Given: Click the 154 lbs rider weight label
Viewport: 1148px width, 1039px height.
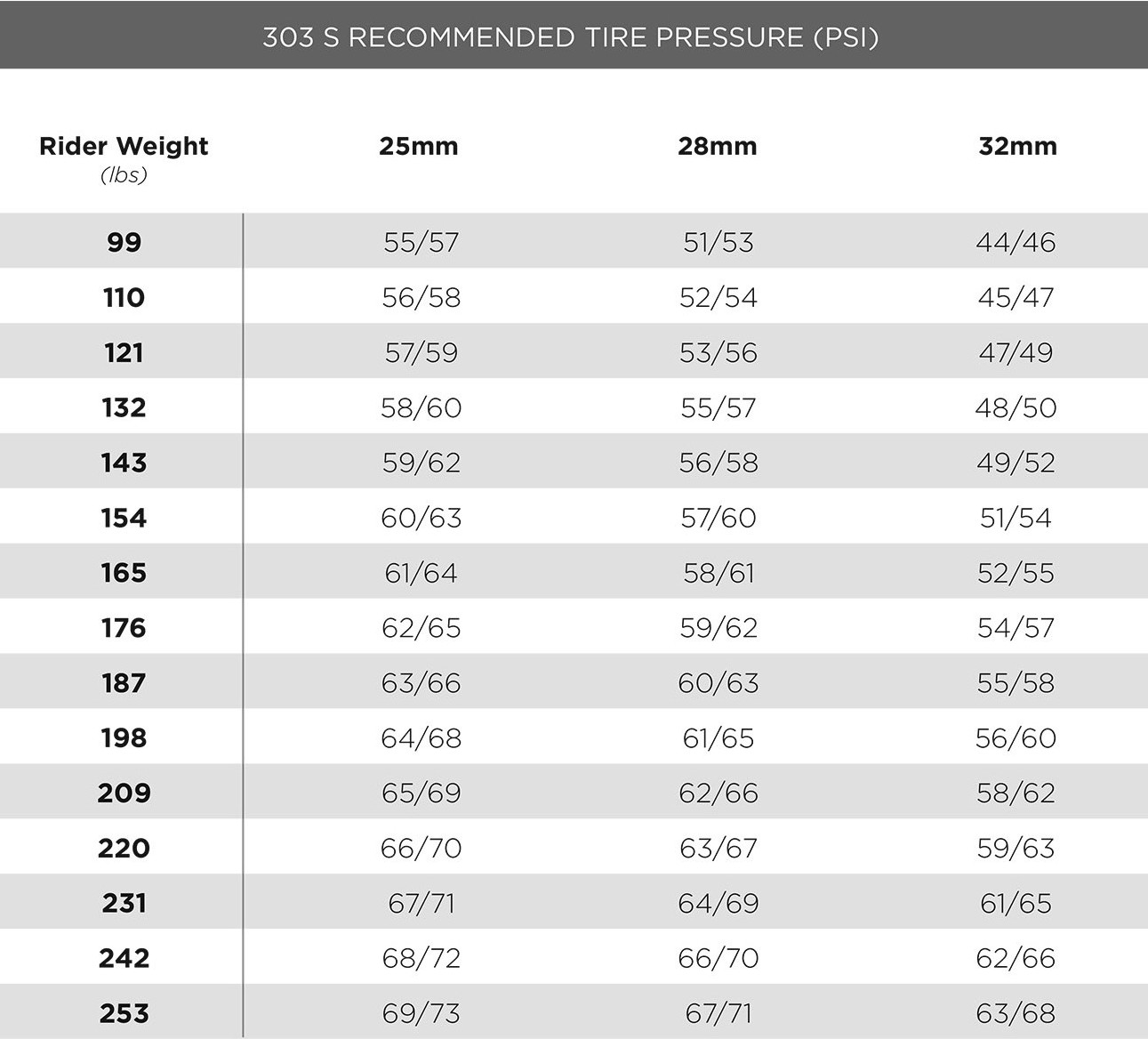Looking at the screenshot, I should coord(124,518).
